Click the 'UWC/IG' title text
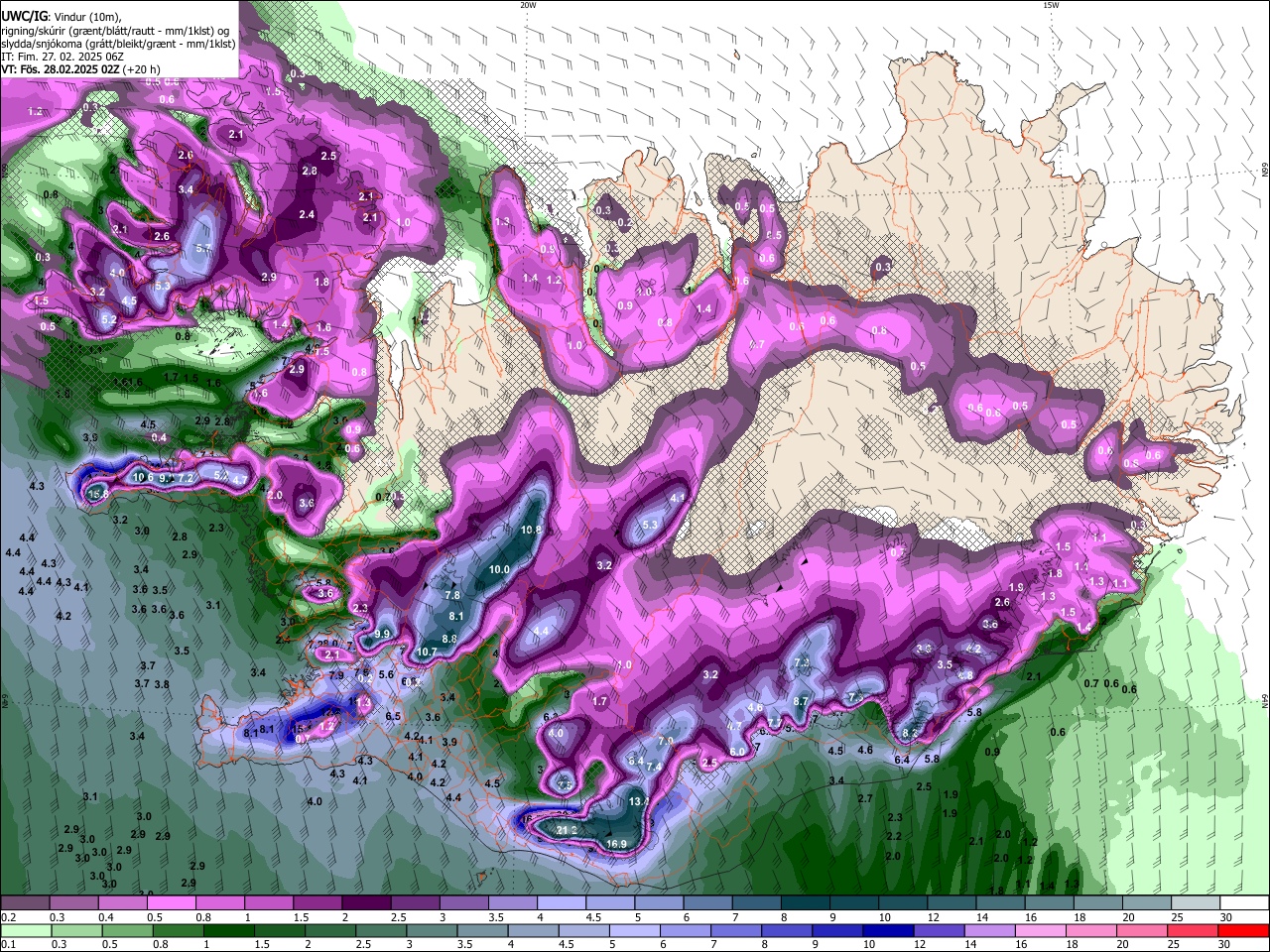The width and height of the screenshot is (1270, 952). (24, 16)
